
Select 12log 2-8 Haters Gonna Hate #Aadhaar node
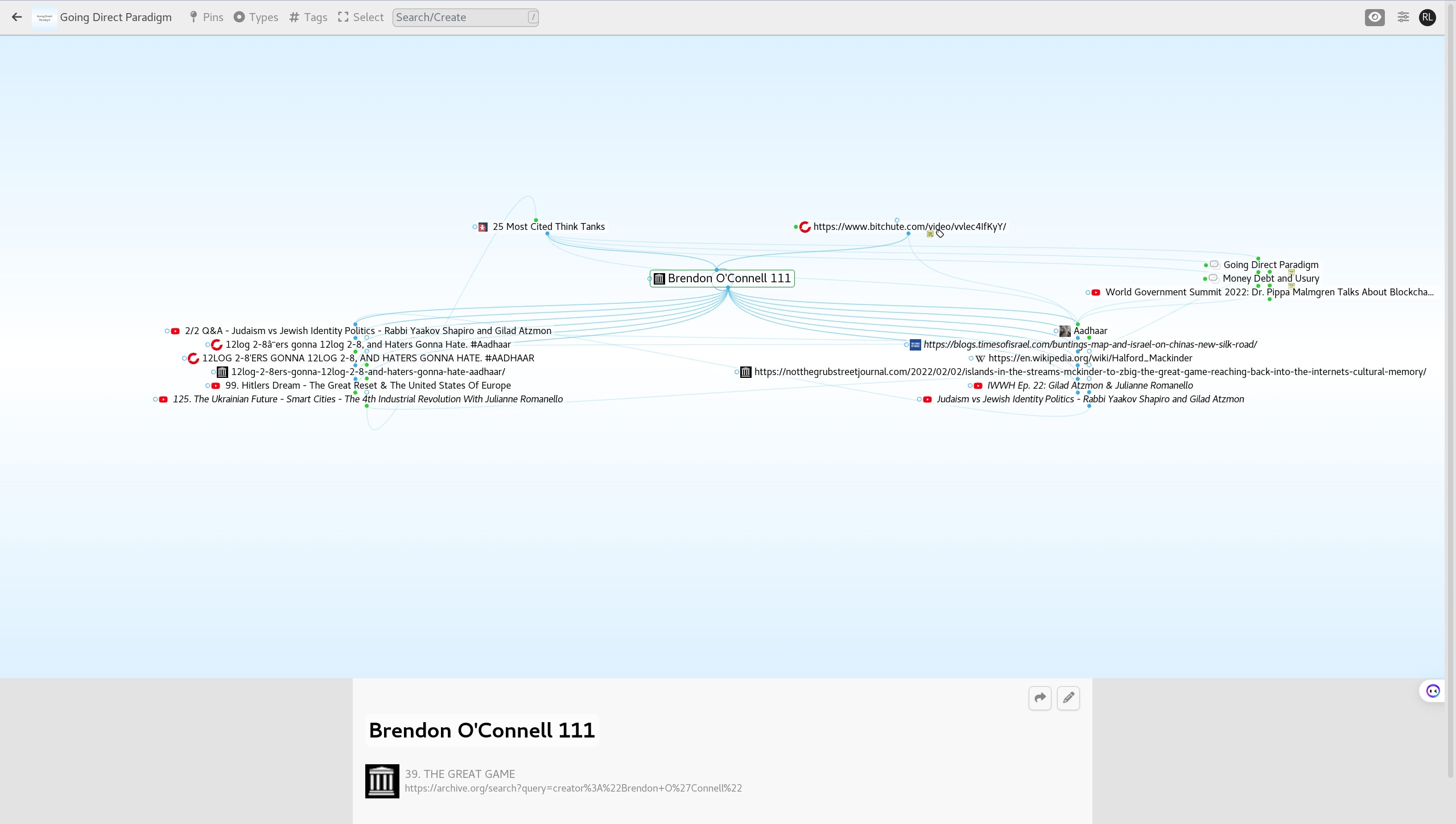coord(368,344)
